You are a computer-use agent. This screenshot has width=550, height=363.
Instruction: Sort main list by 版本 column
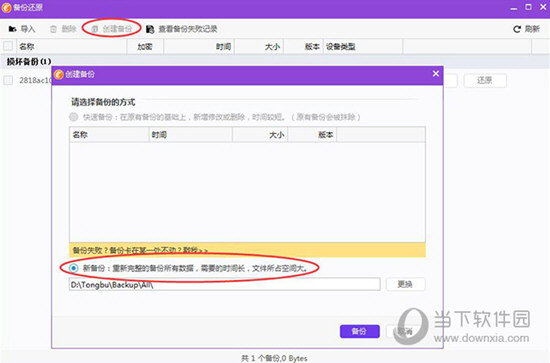tap(303, 47)
